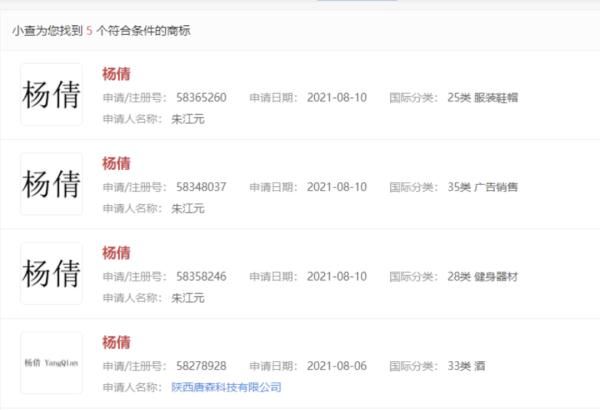Open applicant link 陕西唐森科技有限公司
This screenshot has height=410, width=600.
pyautogui.click(x=226, y=387)
